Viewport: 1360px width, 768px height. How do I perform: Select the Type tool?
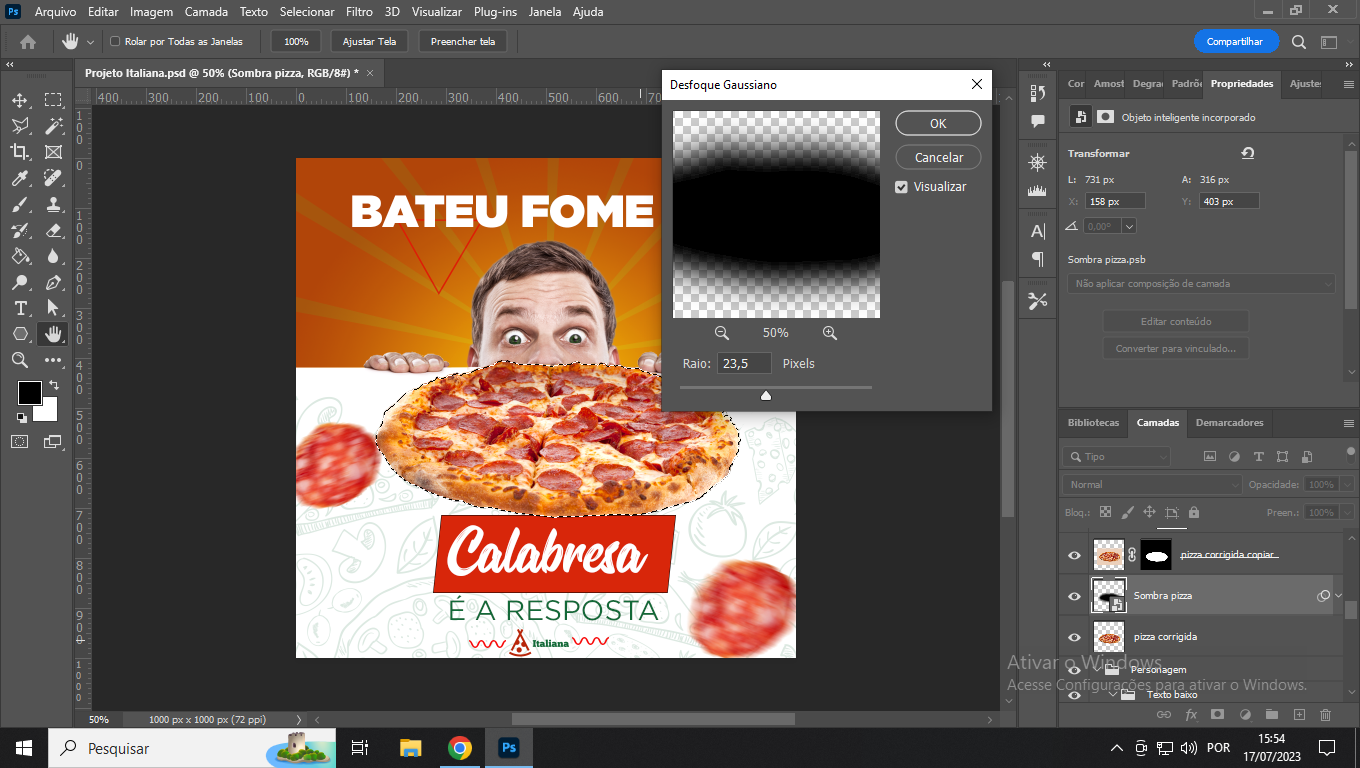click(x=20, y=308)
